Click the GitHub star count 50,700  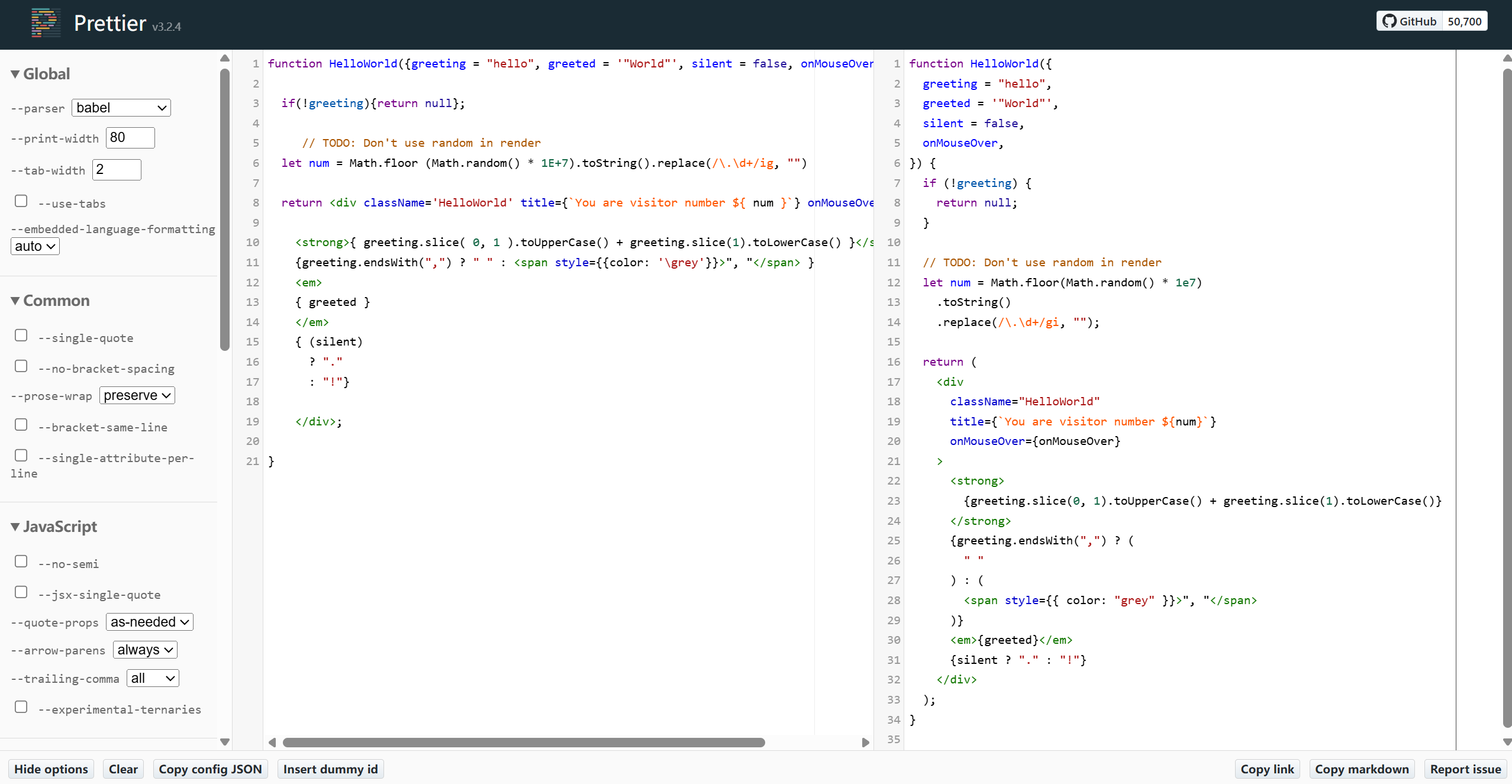pyautogui.click(x=1464, y=21)
